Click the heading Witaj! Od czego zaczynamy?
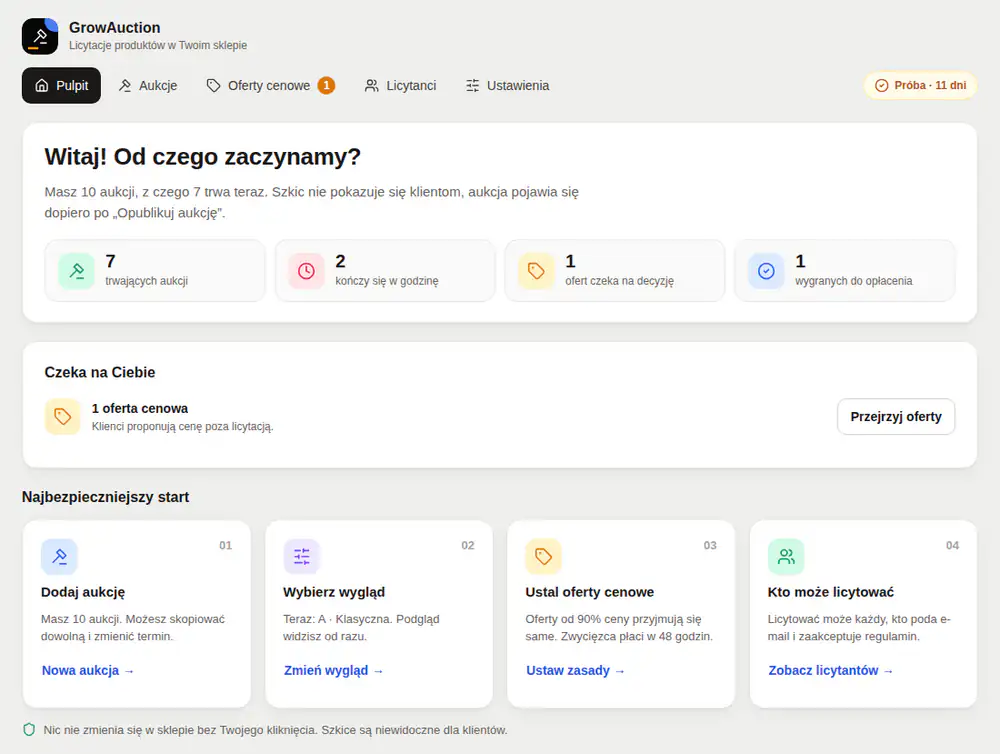 click(203, 157)
